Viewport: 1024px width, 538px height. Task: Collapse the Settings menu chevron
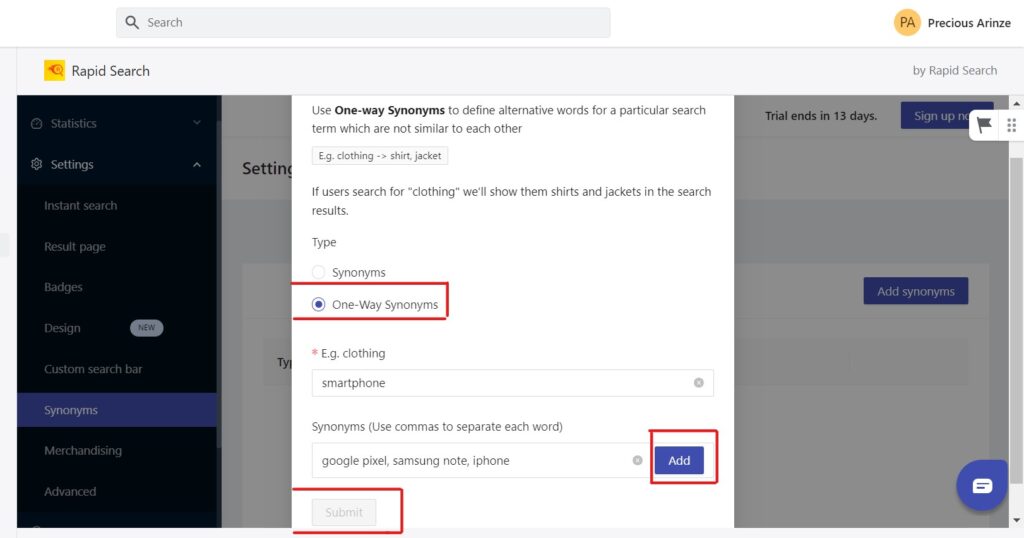coord(197,165)
